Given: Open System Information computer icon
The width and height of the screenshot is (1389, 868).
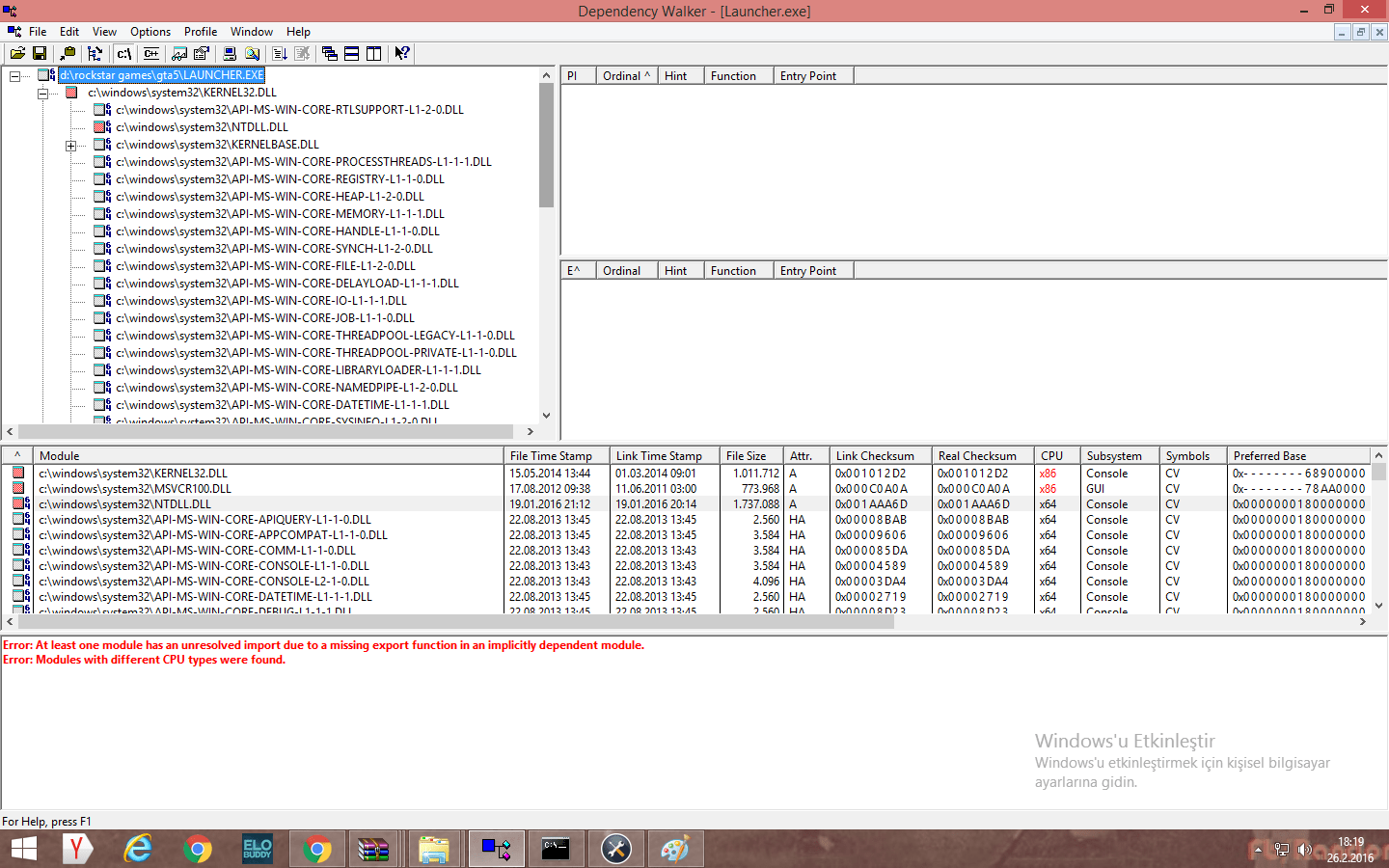Looking at the screenshot, I should point(230,54).
